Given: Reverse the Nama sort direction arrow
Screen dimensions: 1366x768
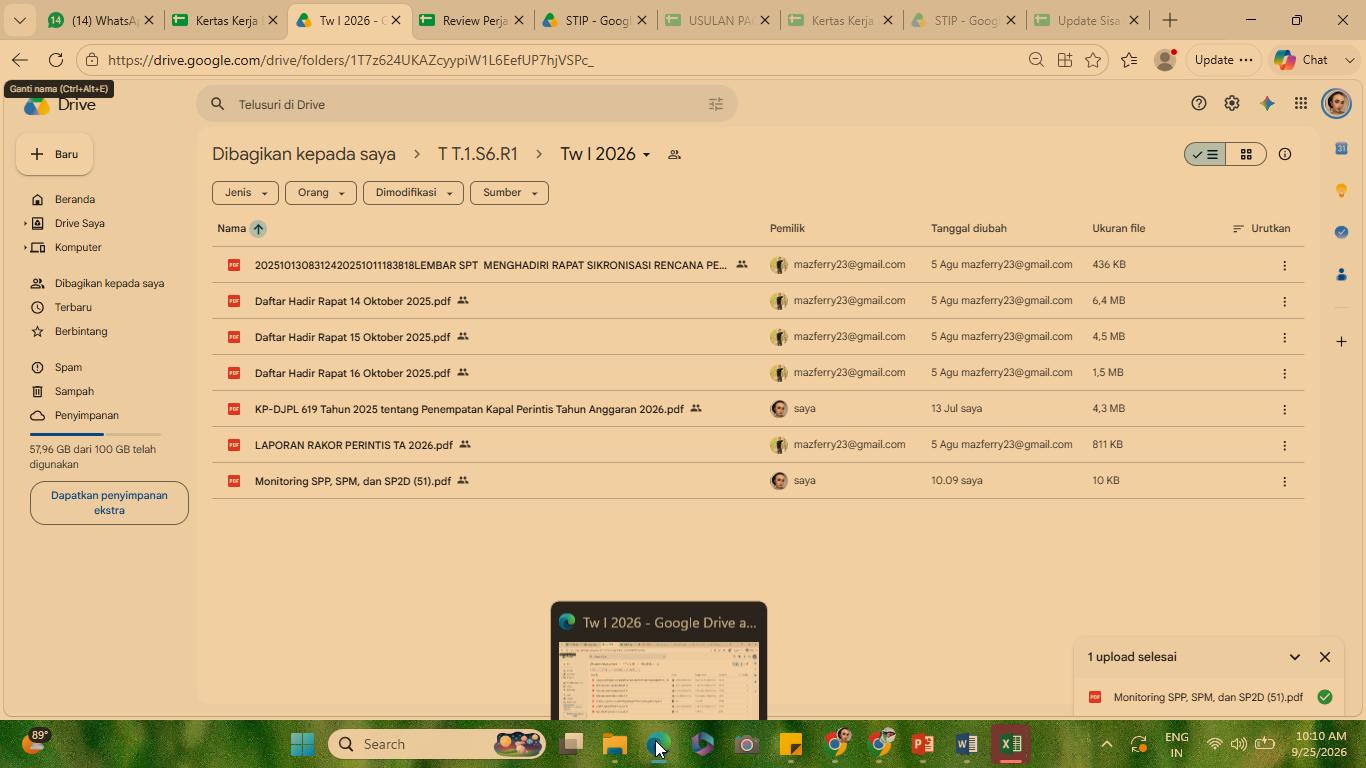Looking at the screenshot, I should pyautogui.click(x=258, y=229).
